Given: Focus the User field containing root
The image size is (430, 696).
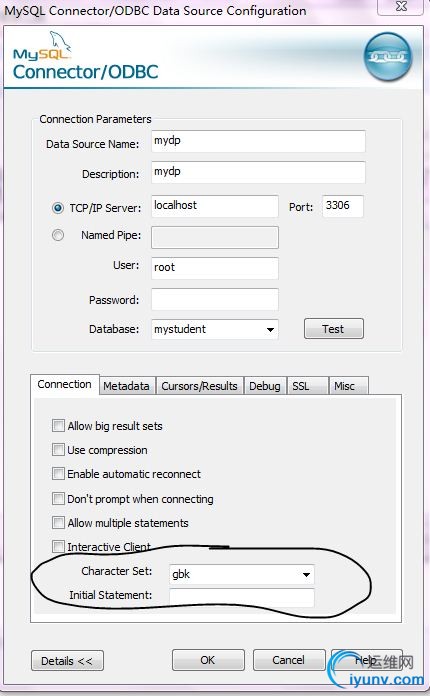Looking at the screenshot, I should click(x=215, y=268).
